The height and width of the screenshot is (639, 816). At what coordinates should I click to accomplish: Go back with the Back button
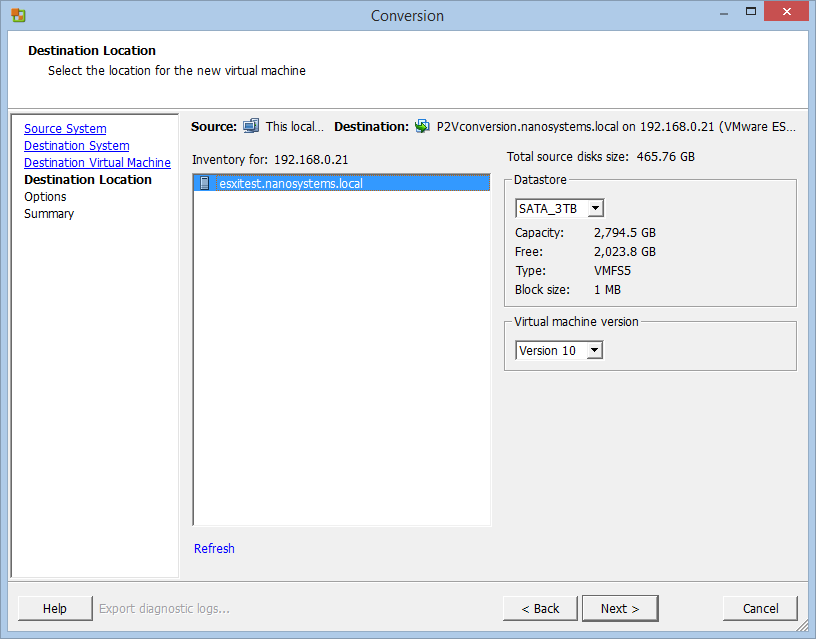(x=540, y=608)
